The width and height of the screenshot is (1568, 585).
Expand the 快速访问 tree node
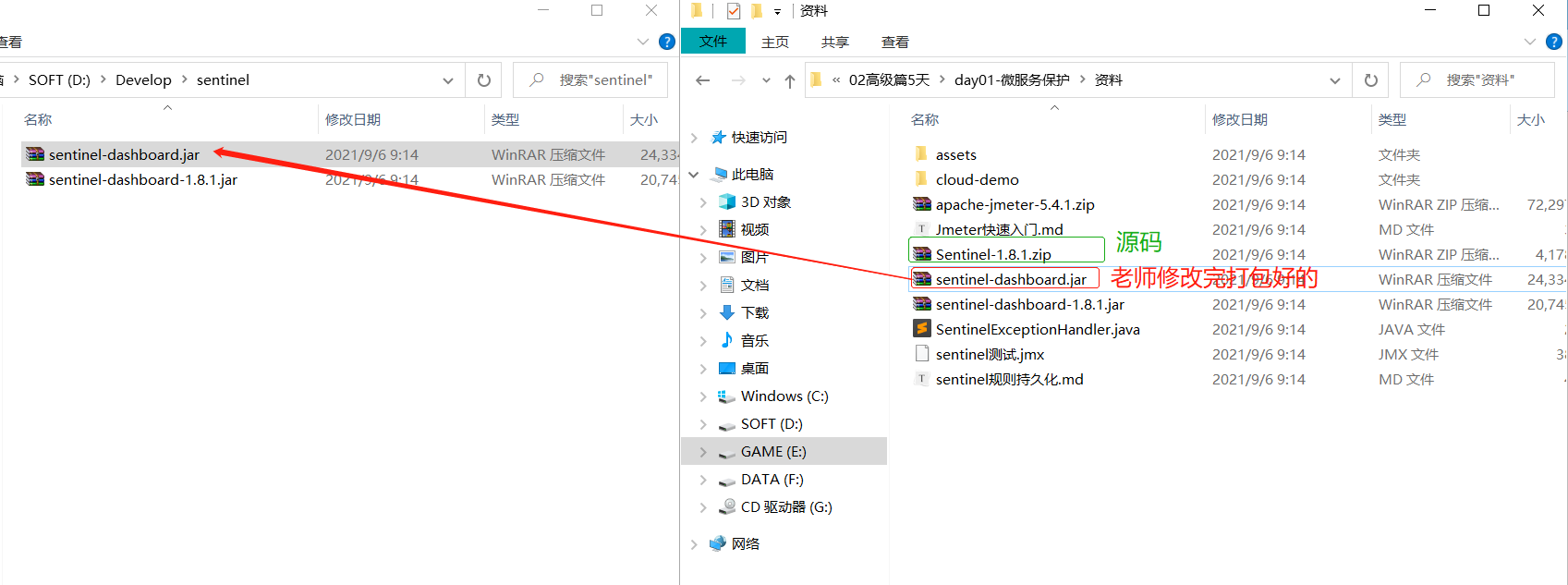coord(694,138)
